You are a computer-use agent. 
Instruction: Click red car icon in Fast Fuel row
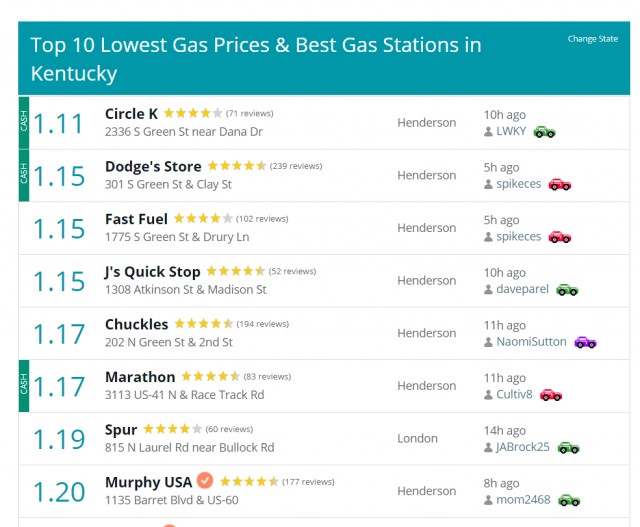(x=560, y=237)
